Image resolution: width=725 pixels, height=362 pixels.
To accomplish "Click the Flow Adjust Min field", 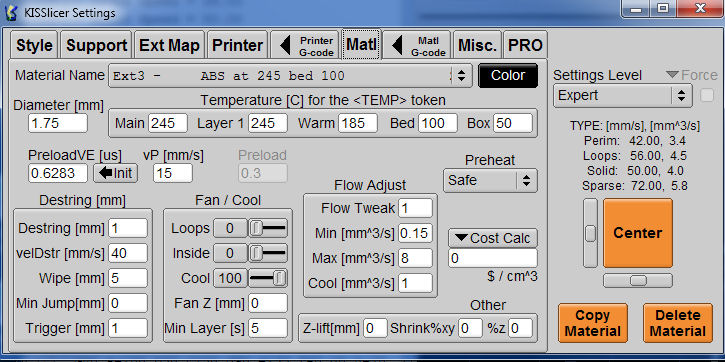I will point(415,233).
